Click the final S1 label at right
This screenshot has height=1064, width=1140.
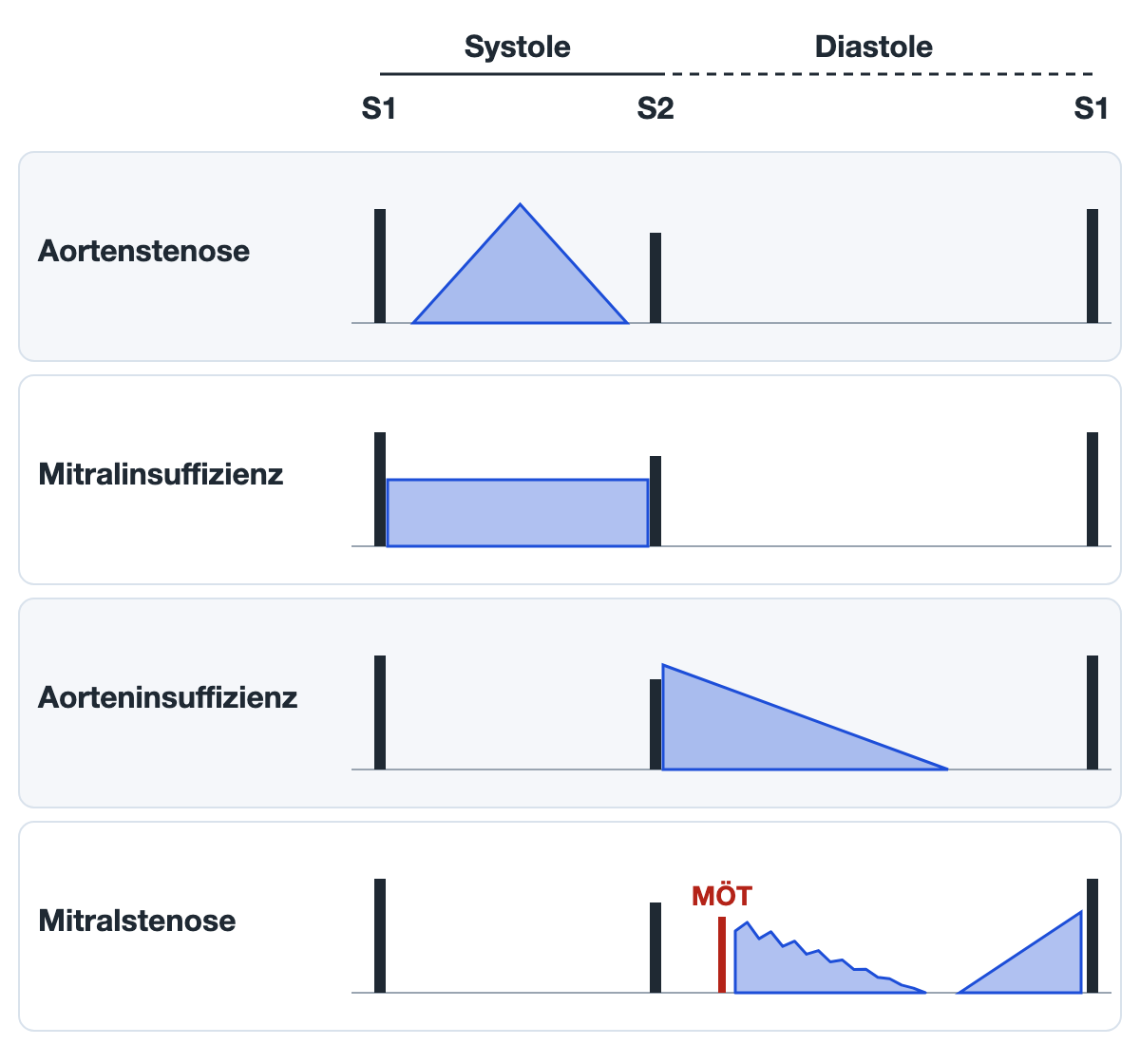click(x=1091, y=109)
